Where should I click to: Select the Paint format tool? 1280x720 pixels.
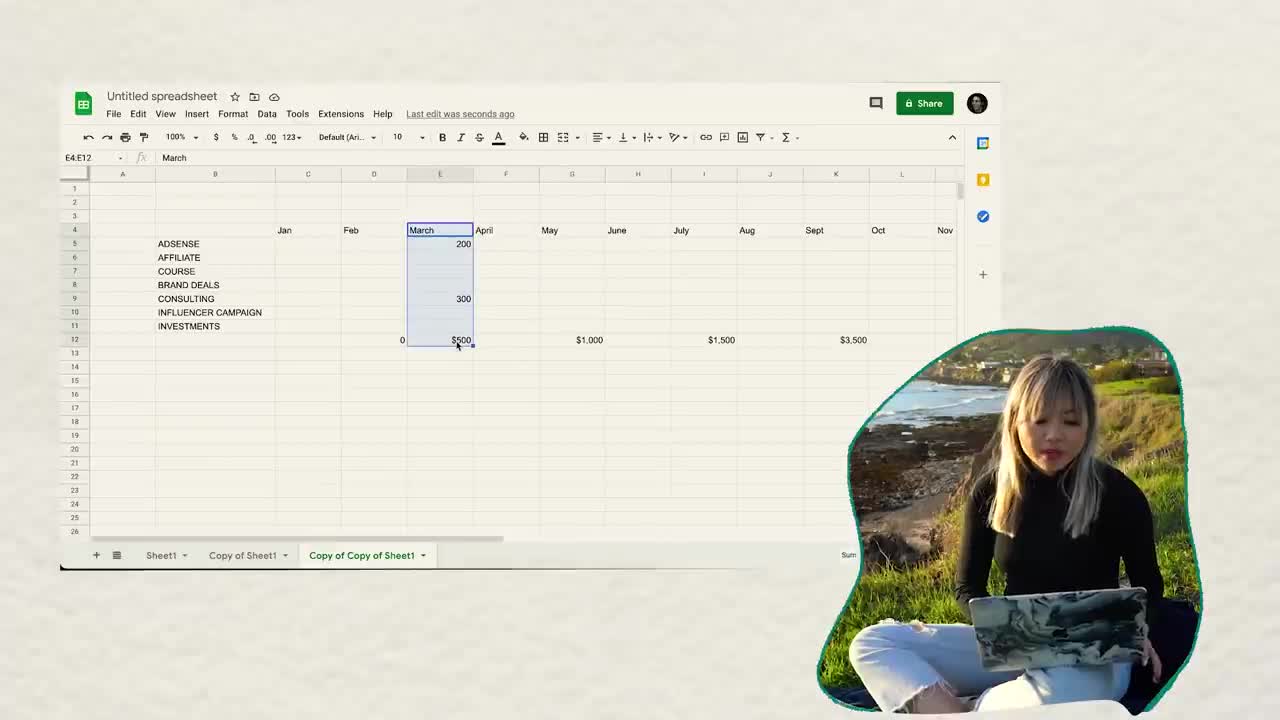(x=144, y=137)
